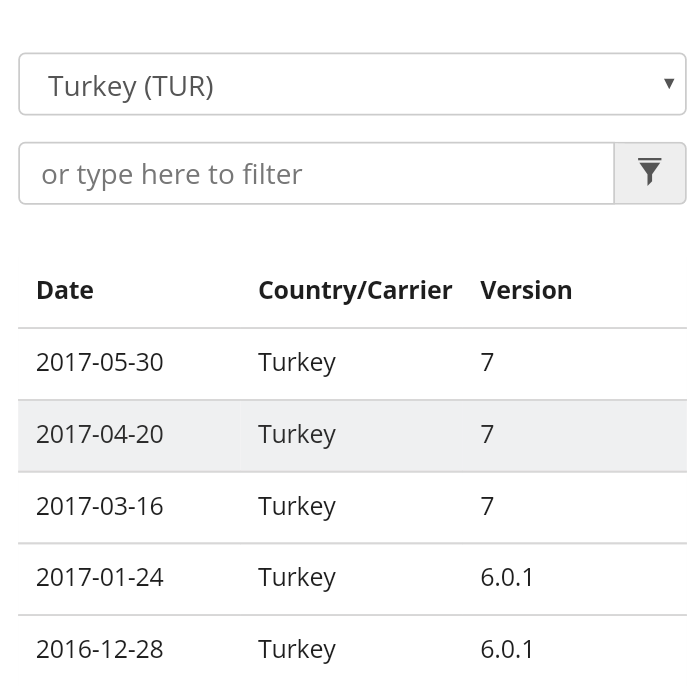This screenshot has height=686, width=699.
Task: Sort by the Date column header
Action: click(65, 290)
